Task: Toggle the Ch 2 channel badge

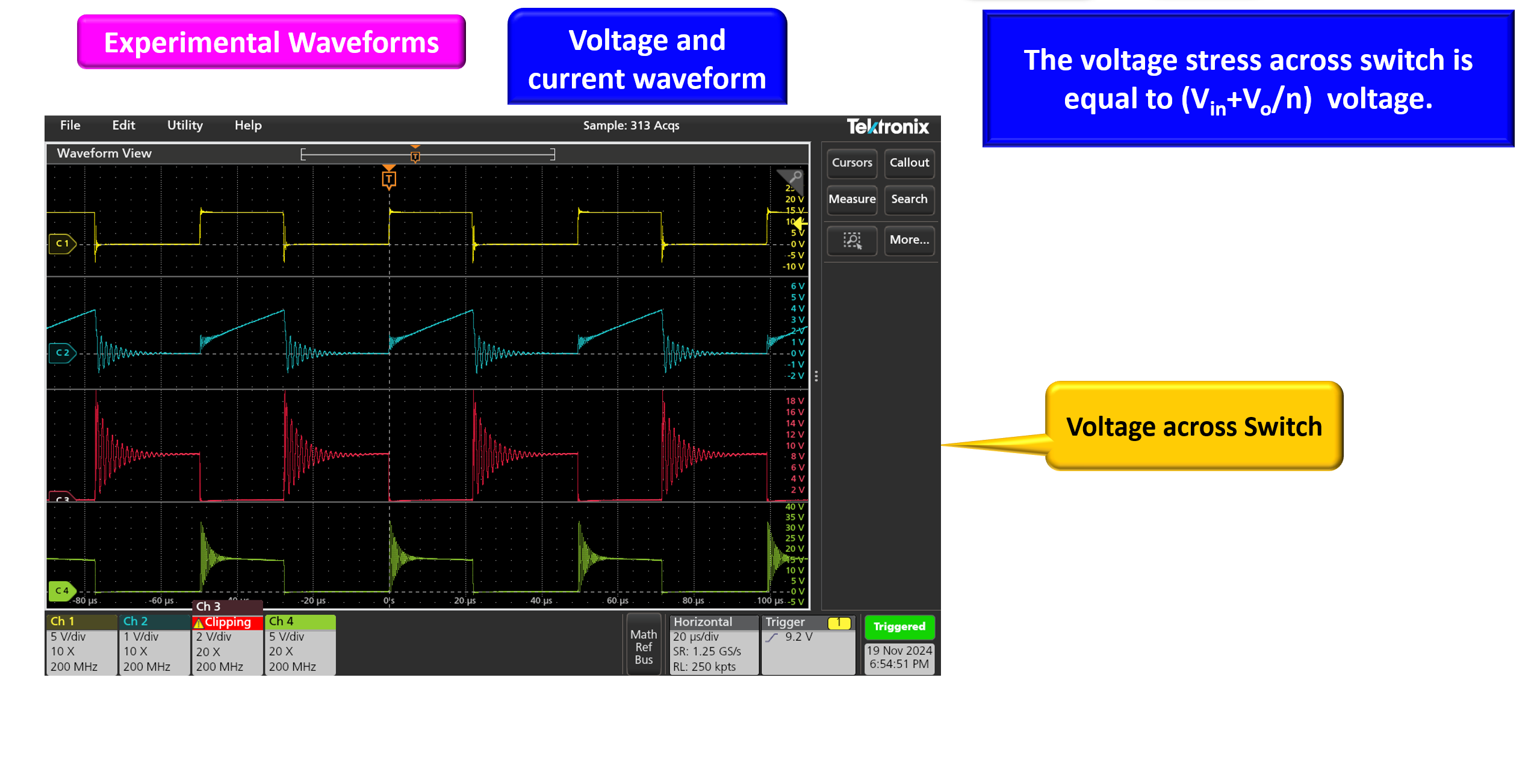Action: (154, 644)
